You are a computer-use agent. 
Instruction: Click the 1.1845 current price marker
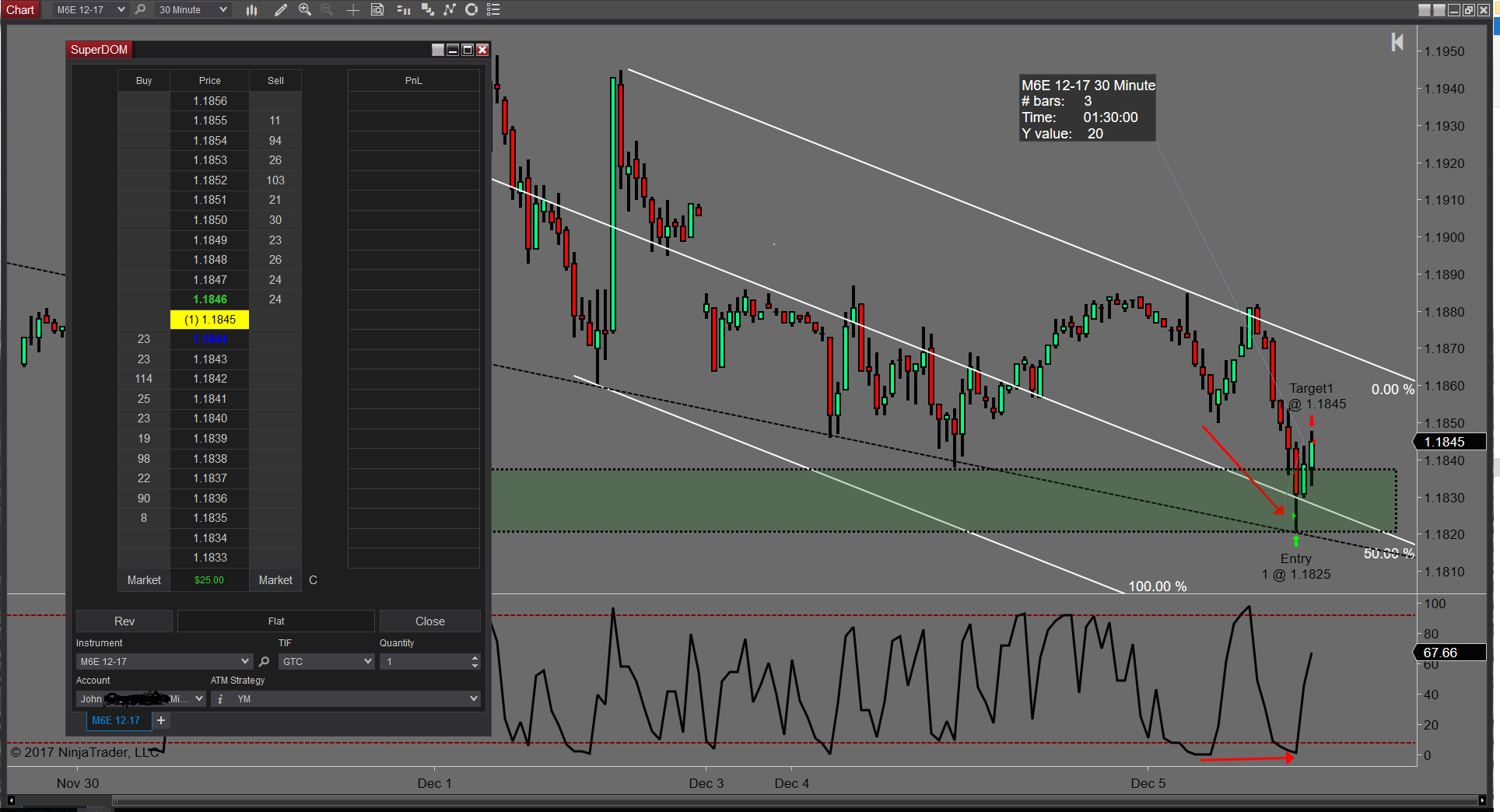[1449, 442]
